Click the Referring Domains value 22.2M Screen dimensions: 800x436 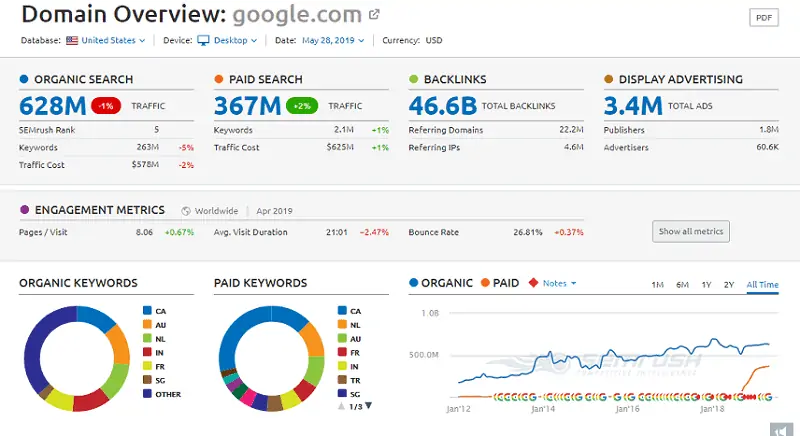pos(571,130)
